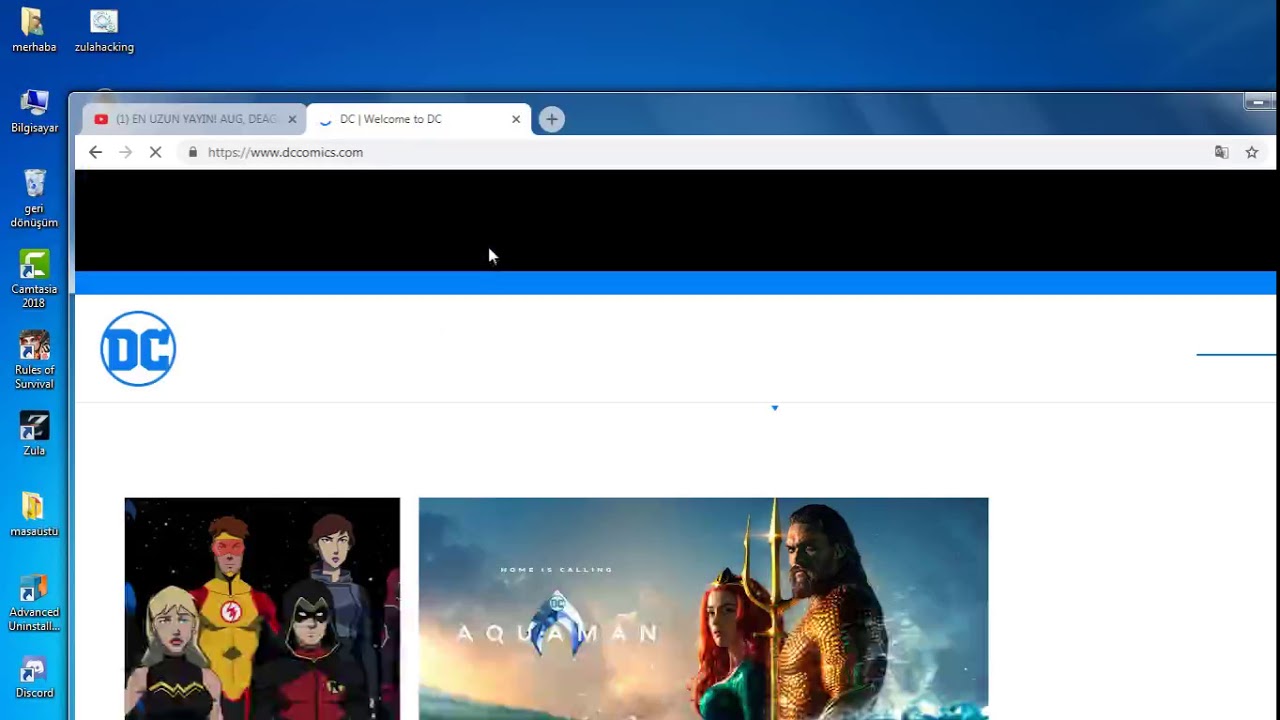Minimize the browser window
This screenshot has height=720, width=1280.
coord(1257,101)
